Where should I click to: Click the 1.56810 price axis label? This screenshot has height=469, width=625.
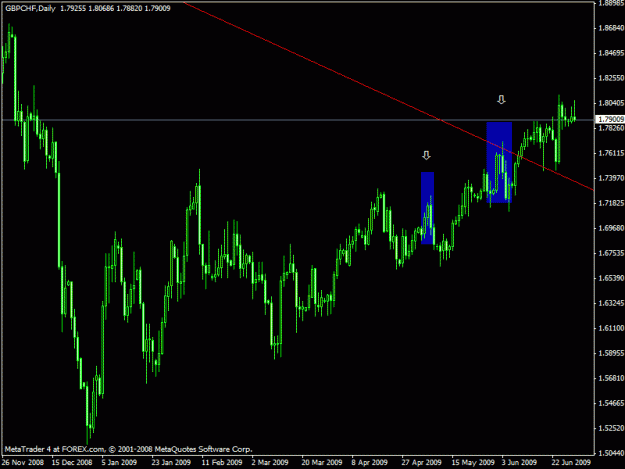point(611,378)
